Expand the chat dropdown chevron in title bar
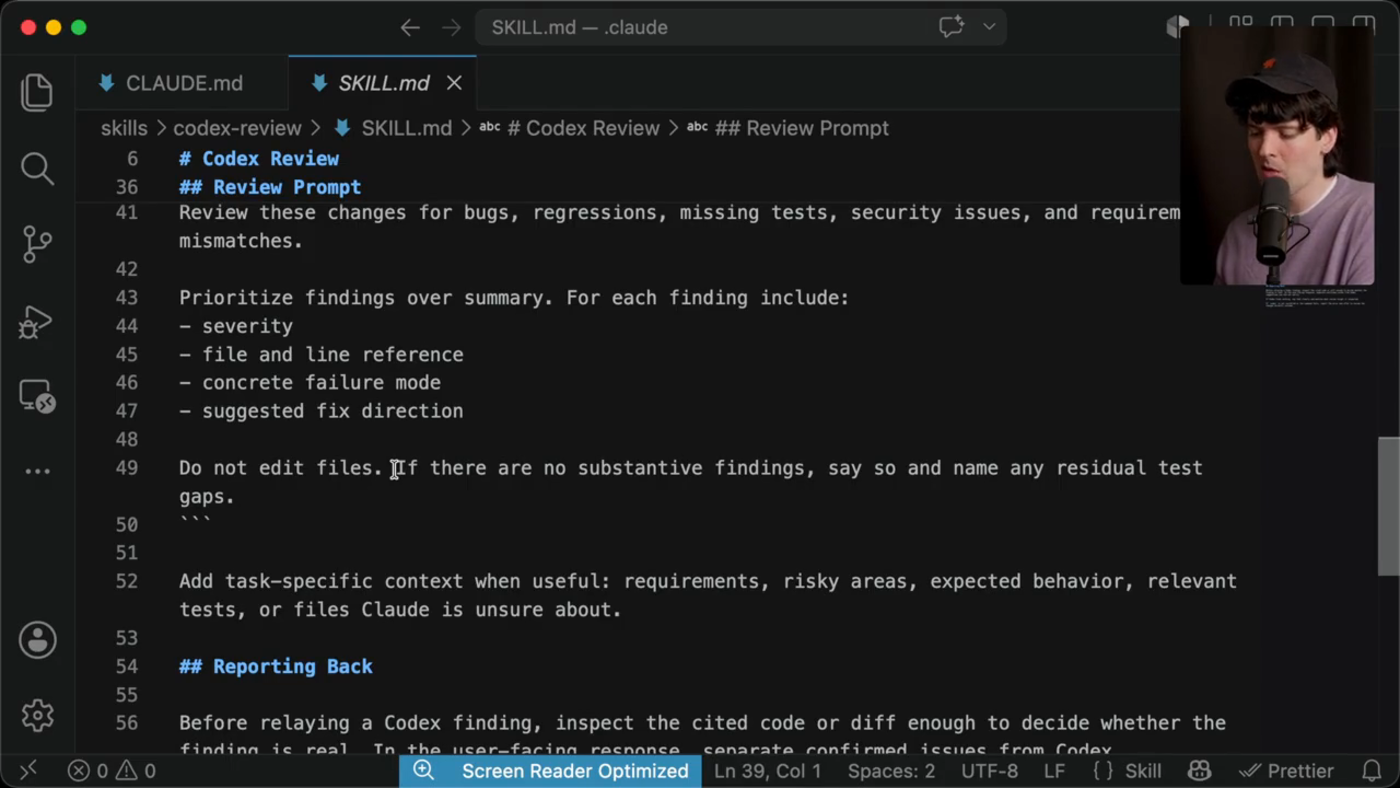 (x=989, y=27)
